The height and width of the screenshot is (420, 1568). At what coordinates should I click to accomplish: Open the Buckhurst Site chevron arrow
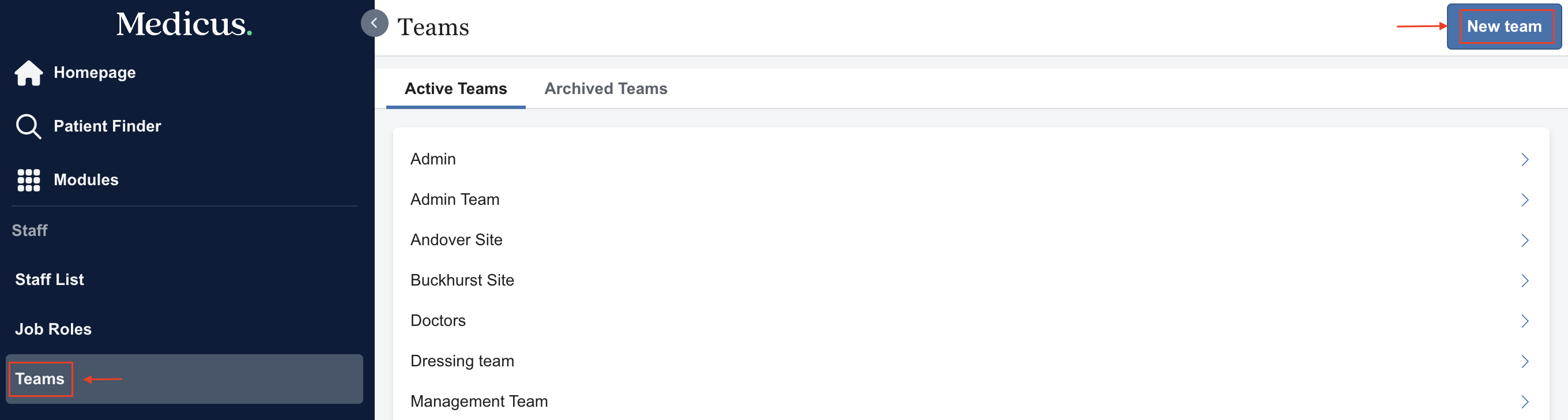coord(1524,280)
